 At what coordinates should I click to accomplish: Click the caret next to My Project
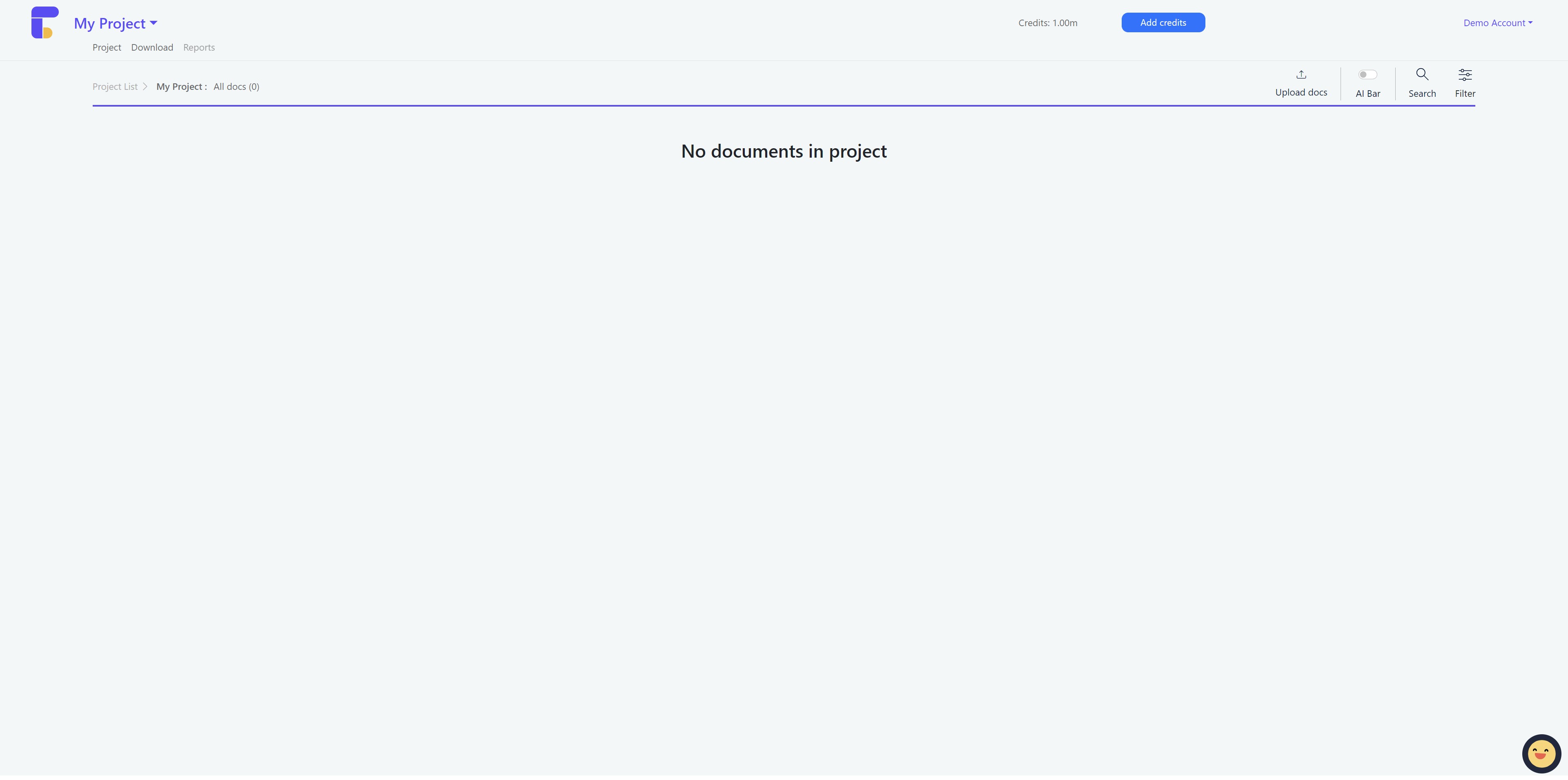(154, 23)
